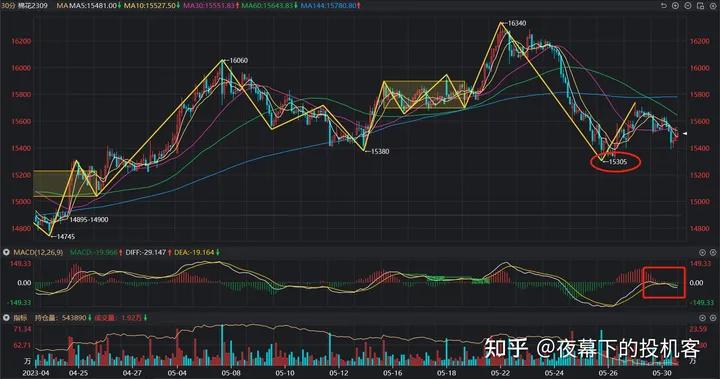This screenshot has width=720, height=379.
Task: Open the 指标 indicator selector label
Action: click(20, 318)
